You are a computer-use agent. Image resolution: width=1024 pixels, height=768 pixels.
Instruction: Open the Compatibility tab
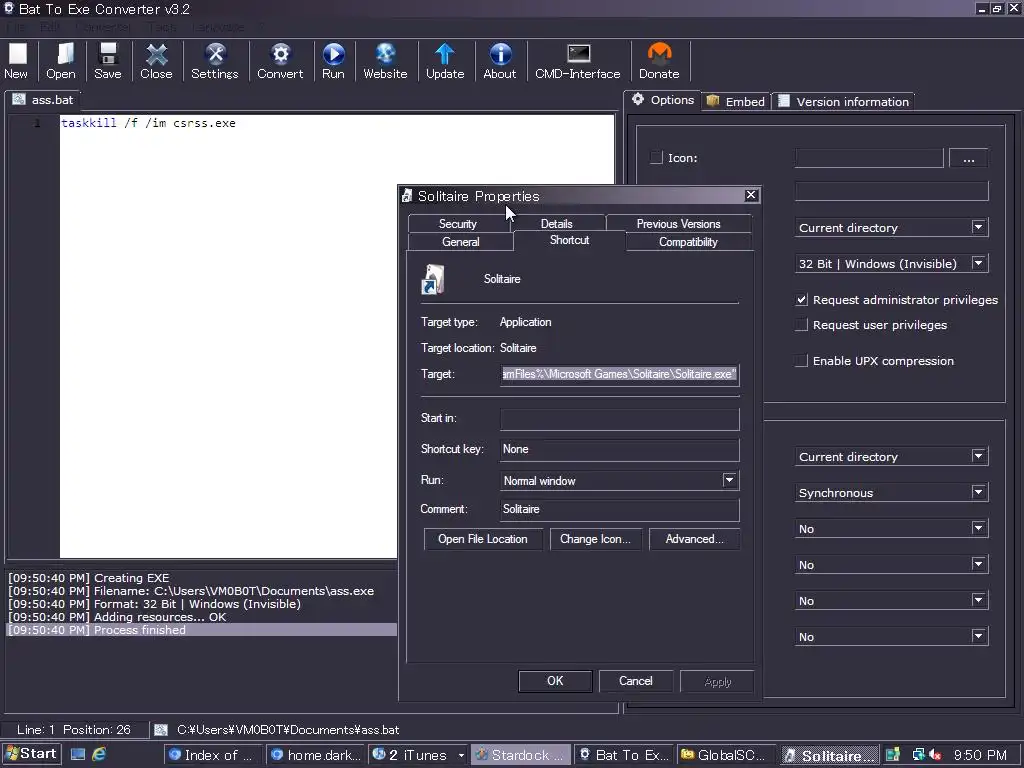688,242
